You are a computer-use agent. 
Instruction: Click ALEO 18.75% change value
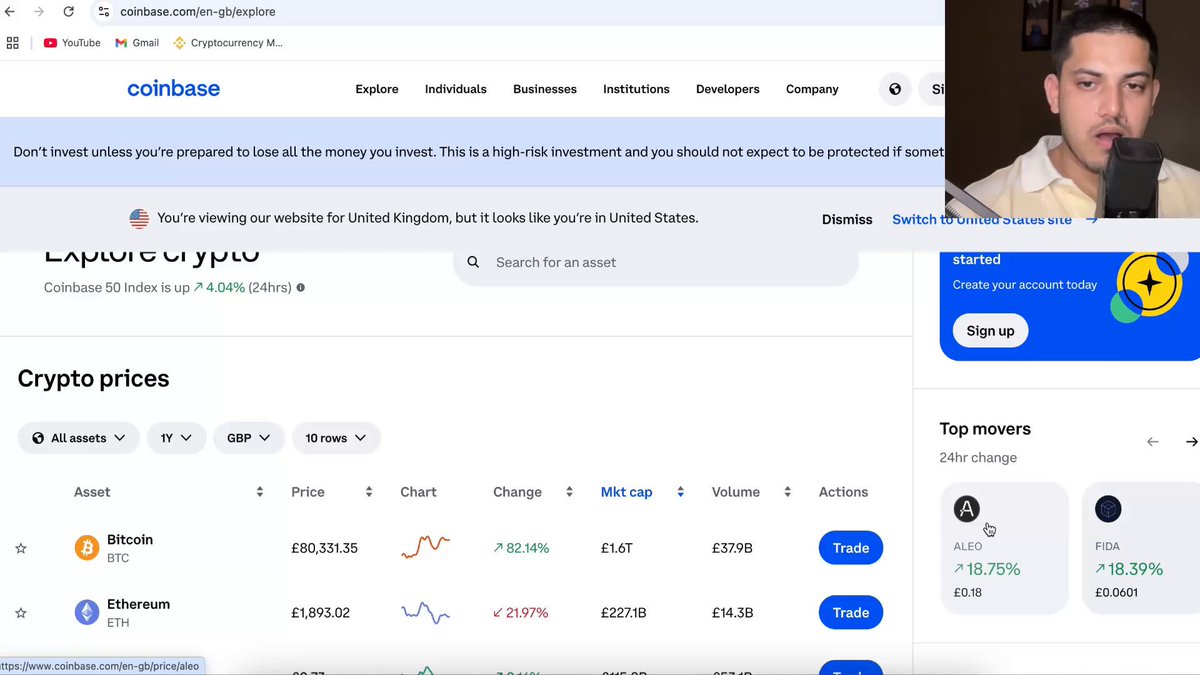tap(987, 569)
